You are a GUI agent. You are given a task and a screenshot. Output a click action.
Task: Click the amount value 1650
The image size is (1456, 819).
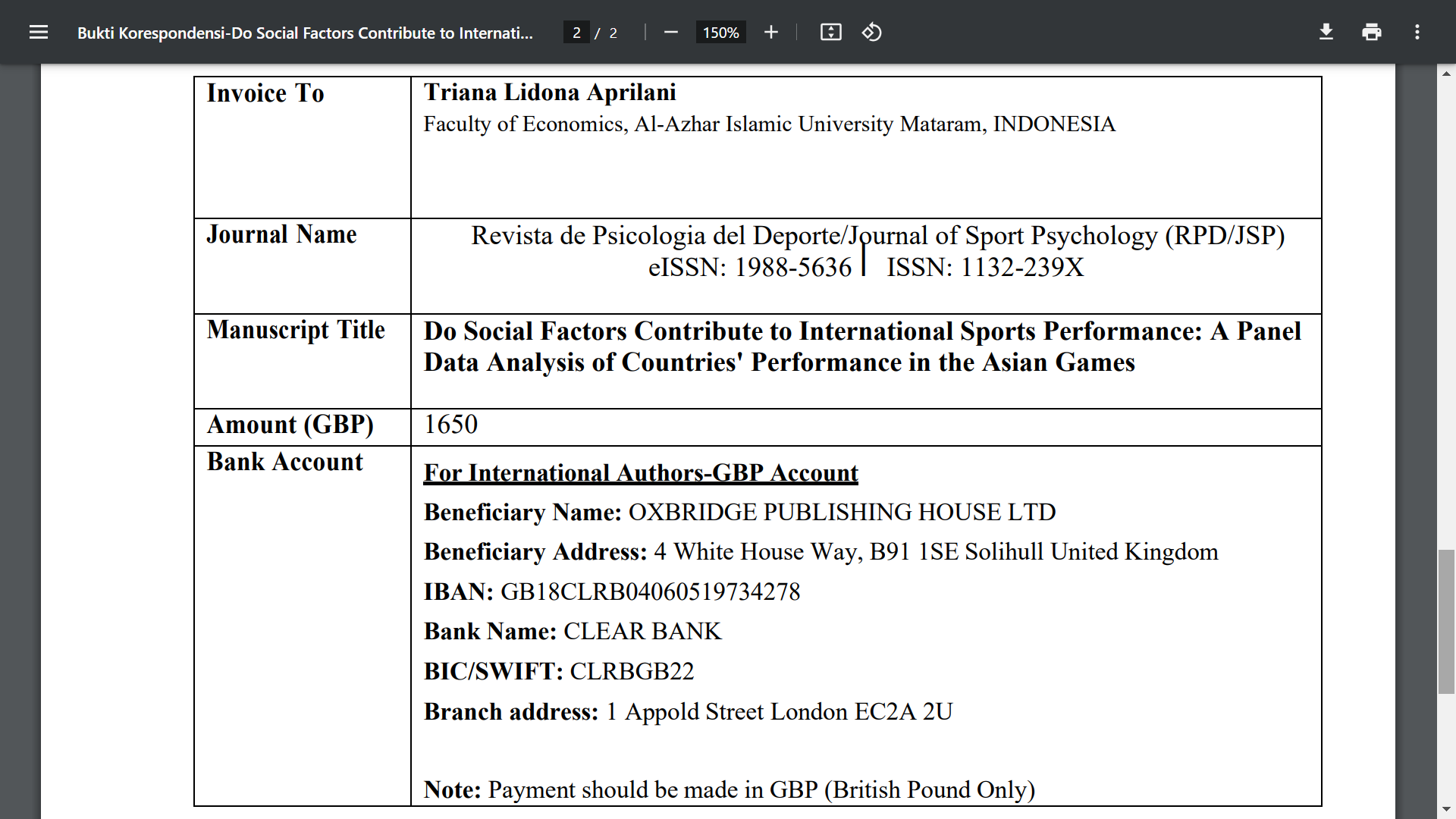(x=450, y=425)
